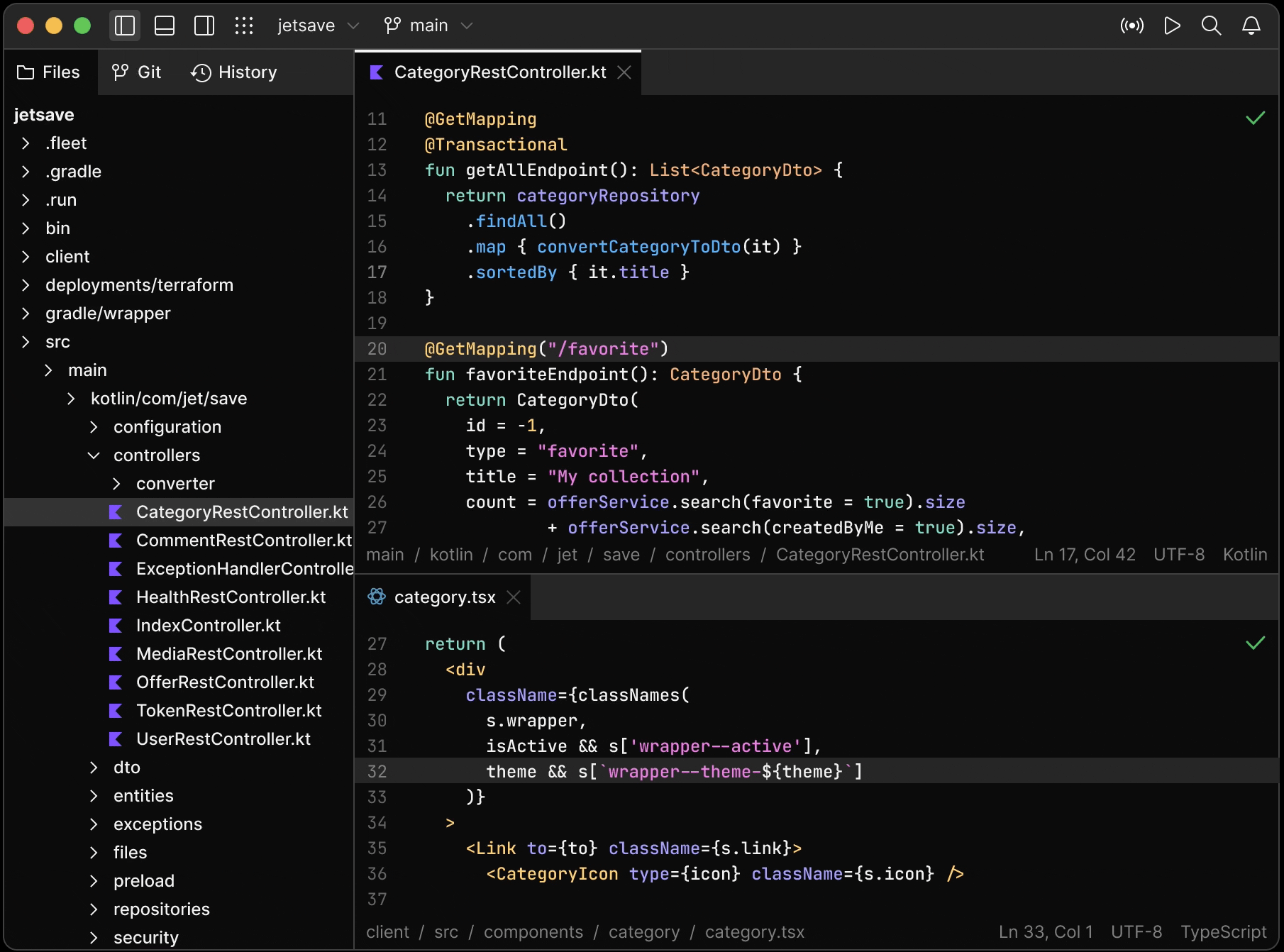
Task: Toggle the right sidebar panel
Action: pos(204,26)
